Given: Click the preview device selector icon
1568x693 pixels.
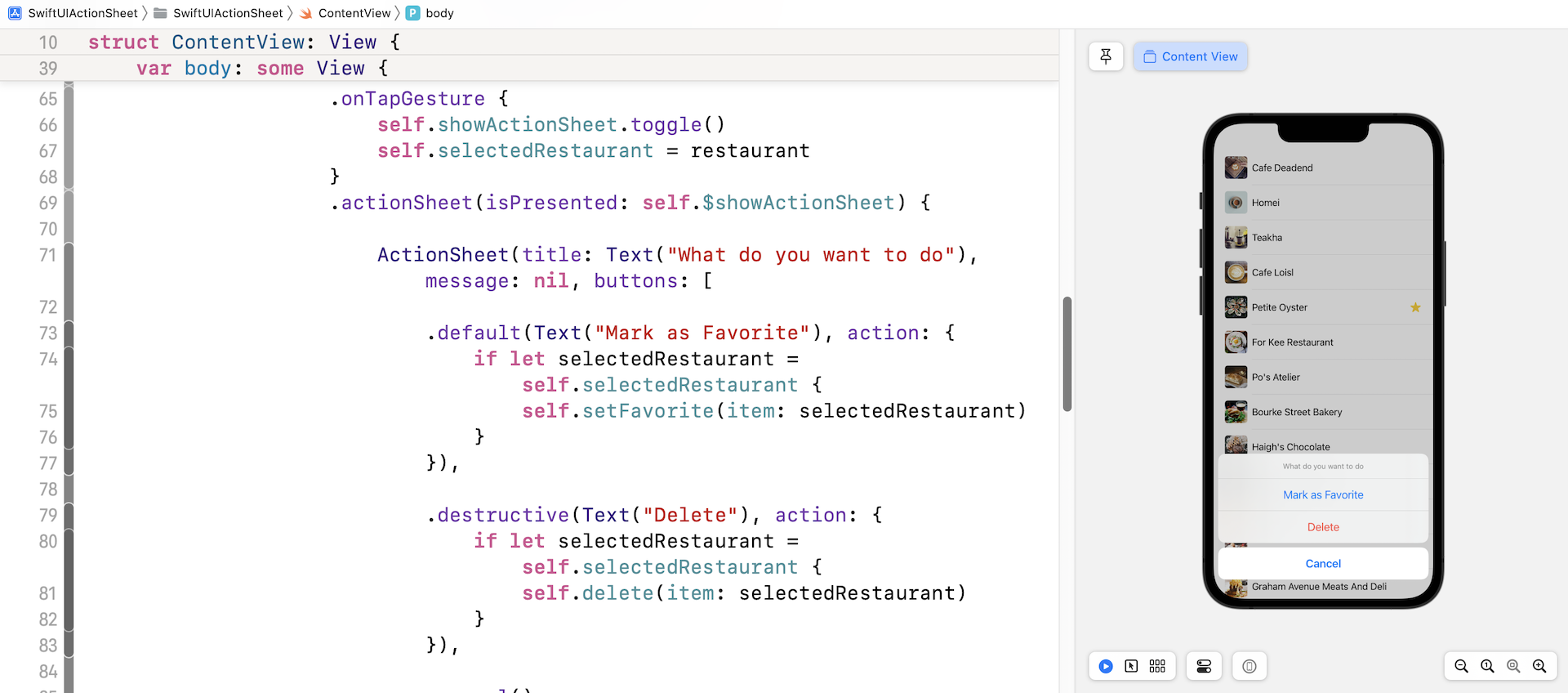Looking at the screenshot, I should 1249,666.
